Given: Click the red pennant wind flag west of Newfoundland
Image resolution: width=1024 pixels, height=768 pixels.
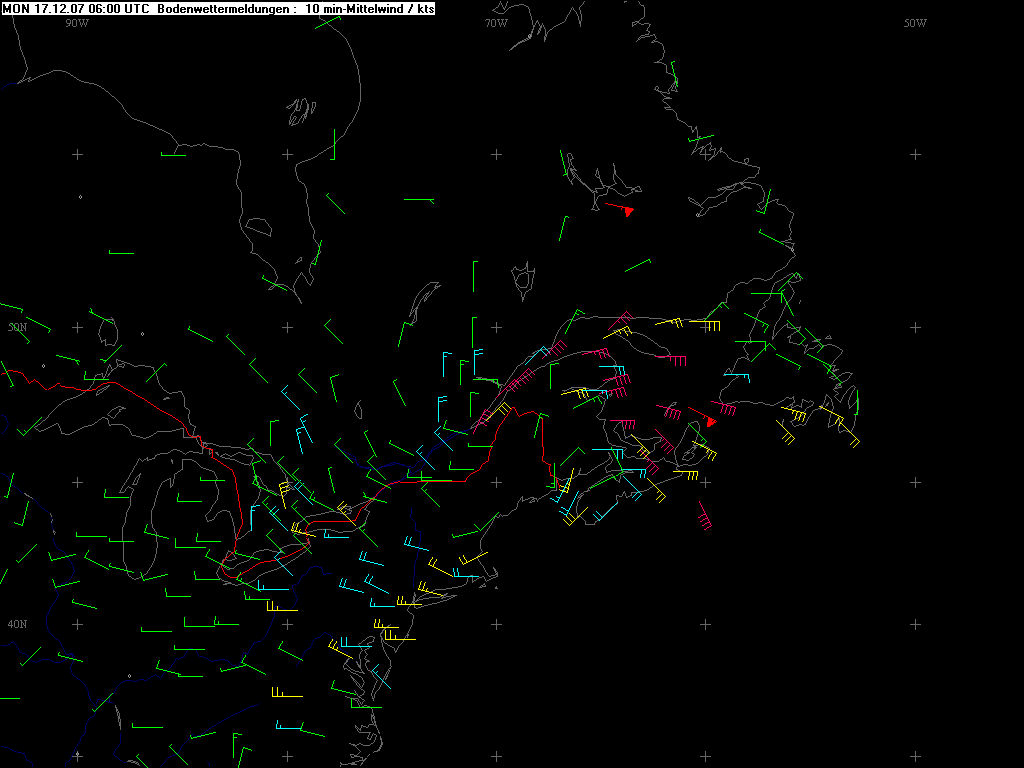Looking at the screenshot, I should (708, 420).
